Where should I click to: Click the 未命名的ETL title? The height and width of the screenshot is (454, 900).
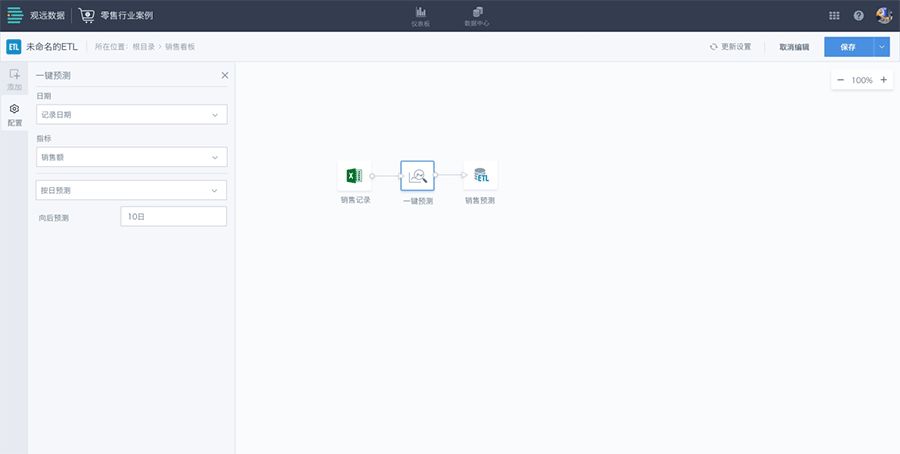pyautogui.click(x=52, y=47)
